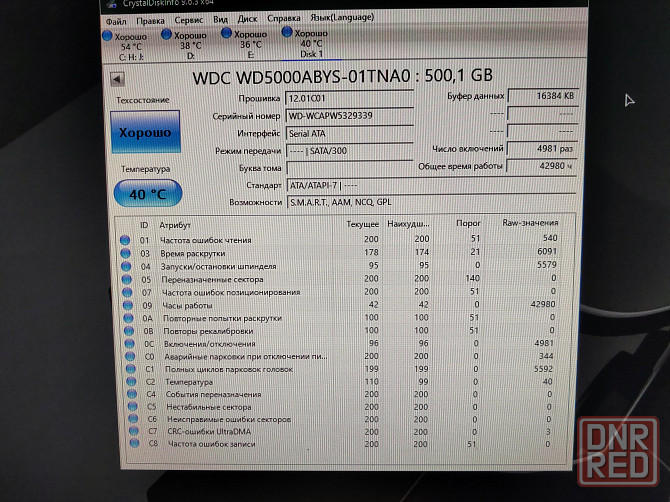
Task: Select the Частота ошибок записи row
Action: [x=342, y=444]
